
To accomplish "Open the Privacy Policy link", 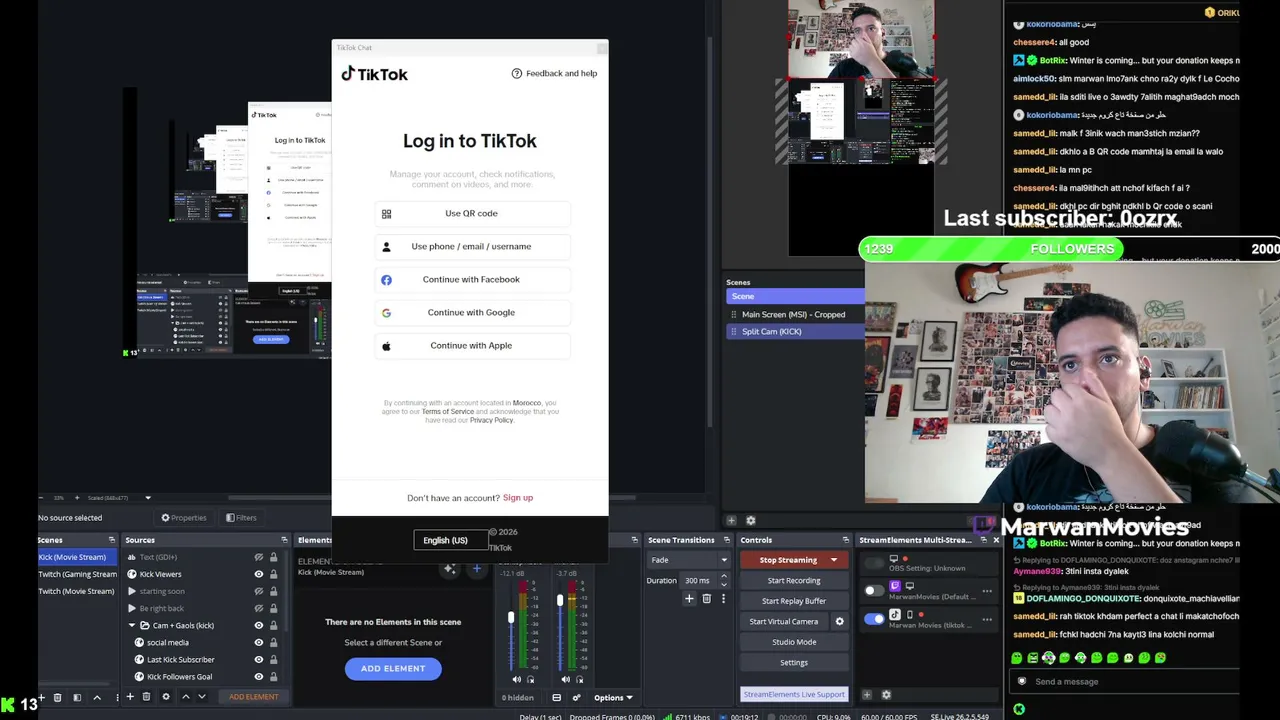I will 492,420.
